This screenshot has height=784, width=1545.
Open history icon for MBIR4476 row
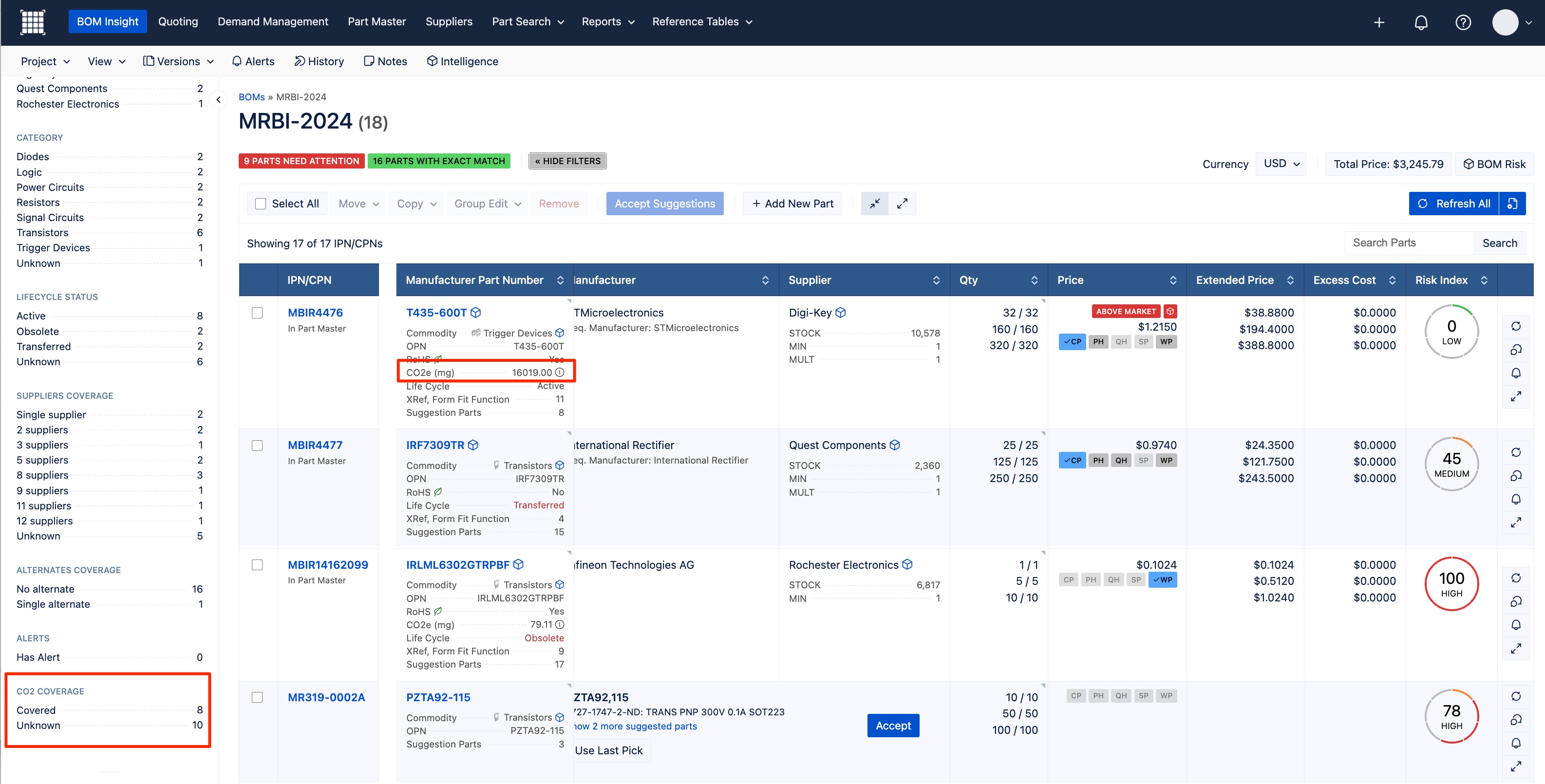tap(1516, 350)
